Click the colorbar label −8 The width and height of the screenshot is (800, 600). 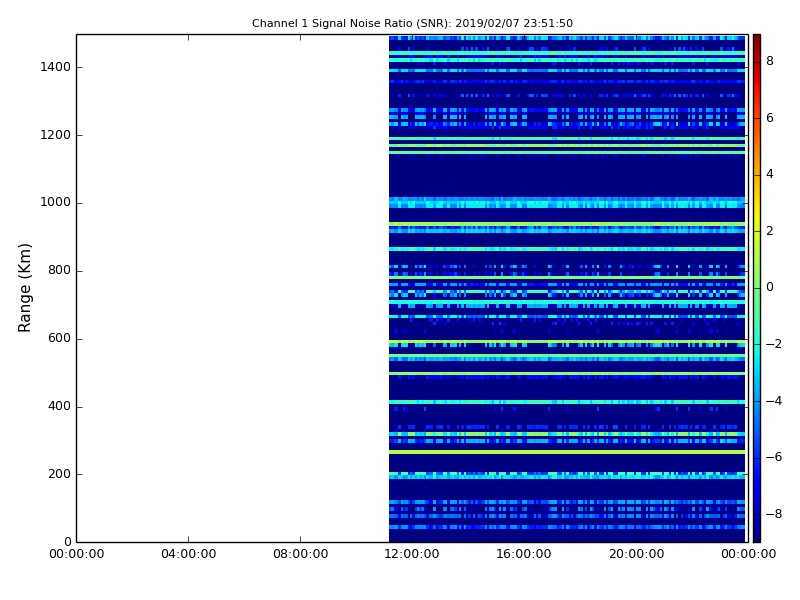774,514
